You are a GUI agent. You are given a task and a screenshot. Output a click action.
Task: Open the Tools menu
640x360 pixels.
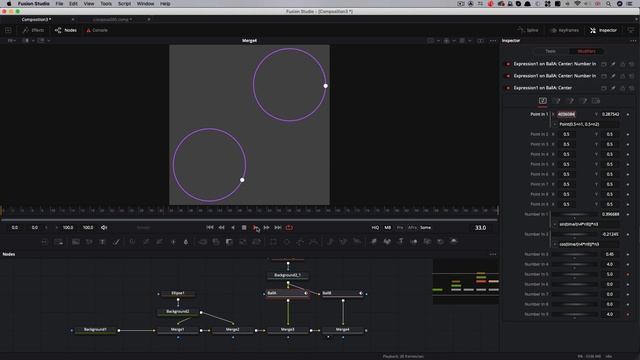coord(106,4)
